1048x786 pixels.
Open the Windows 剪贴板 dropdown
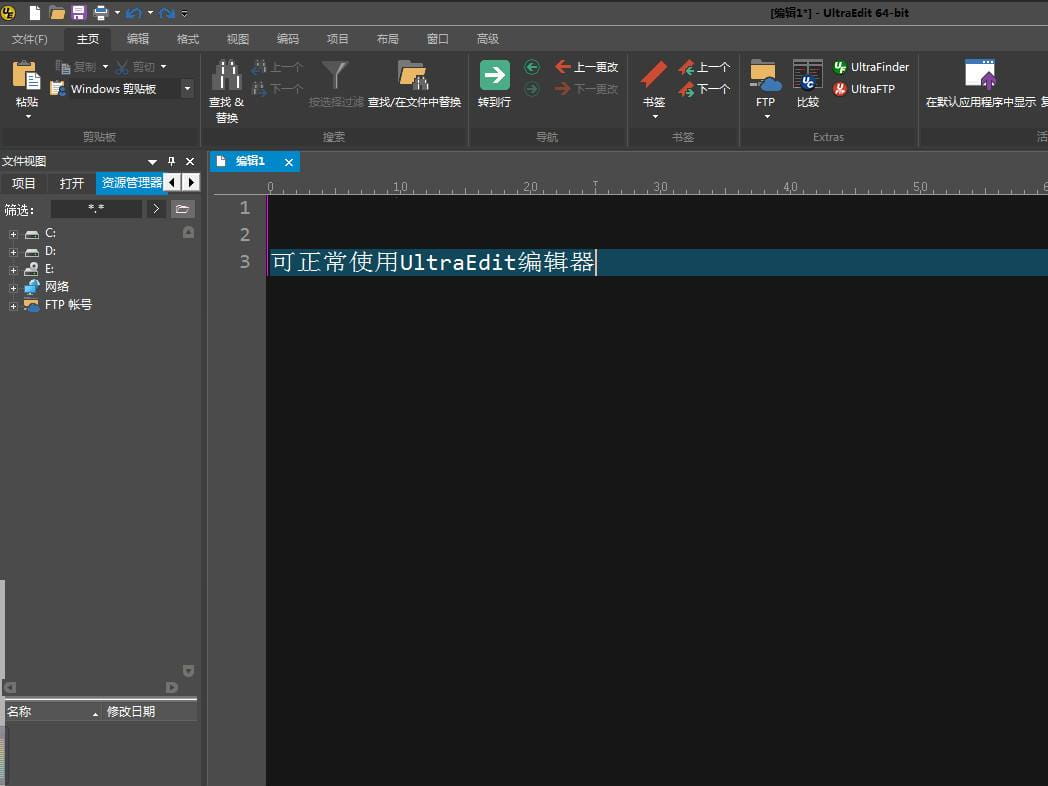[187, 88]
